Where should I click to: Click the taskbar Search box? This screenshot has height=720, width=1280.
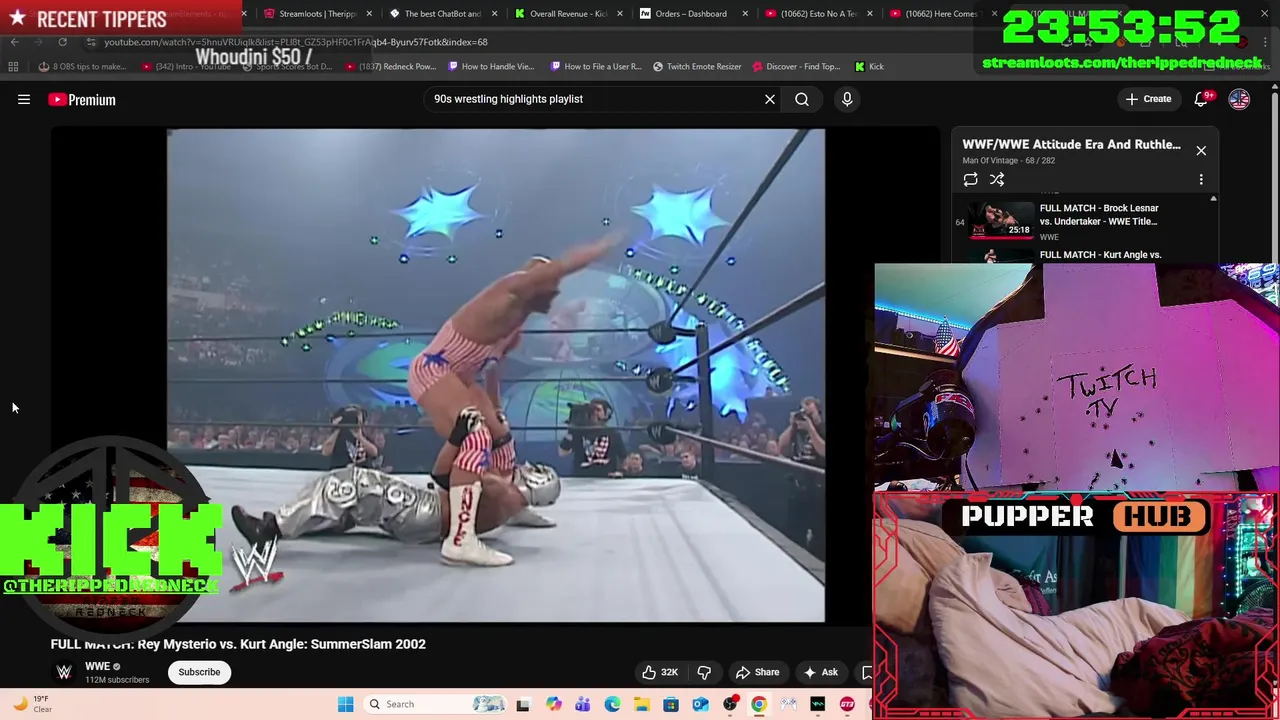pyautogui.click(x=434, y=704)
